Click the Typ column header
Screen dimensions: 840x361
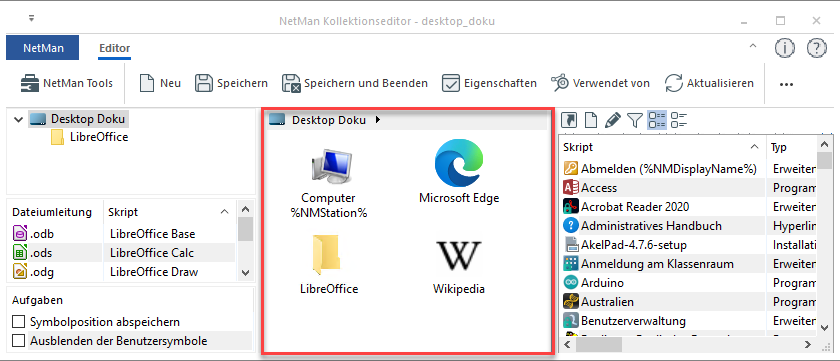click(791, 147)
